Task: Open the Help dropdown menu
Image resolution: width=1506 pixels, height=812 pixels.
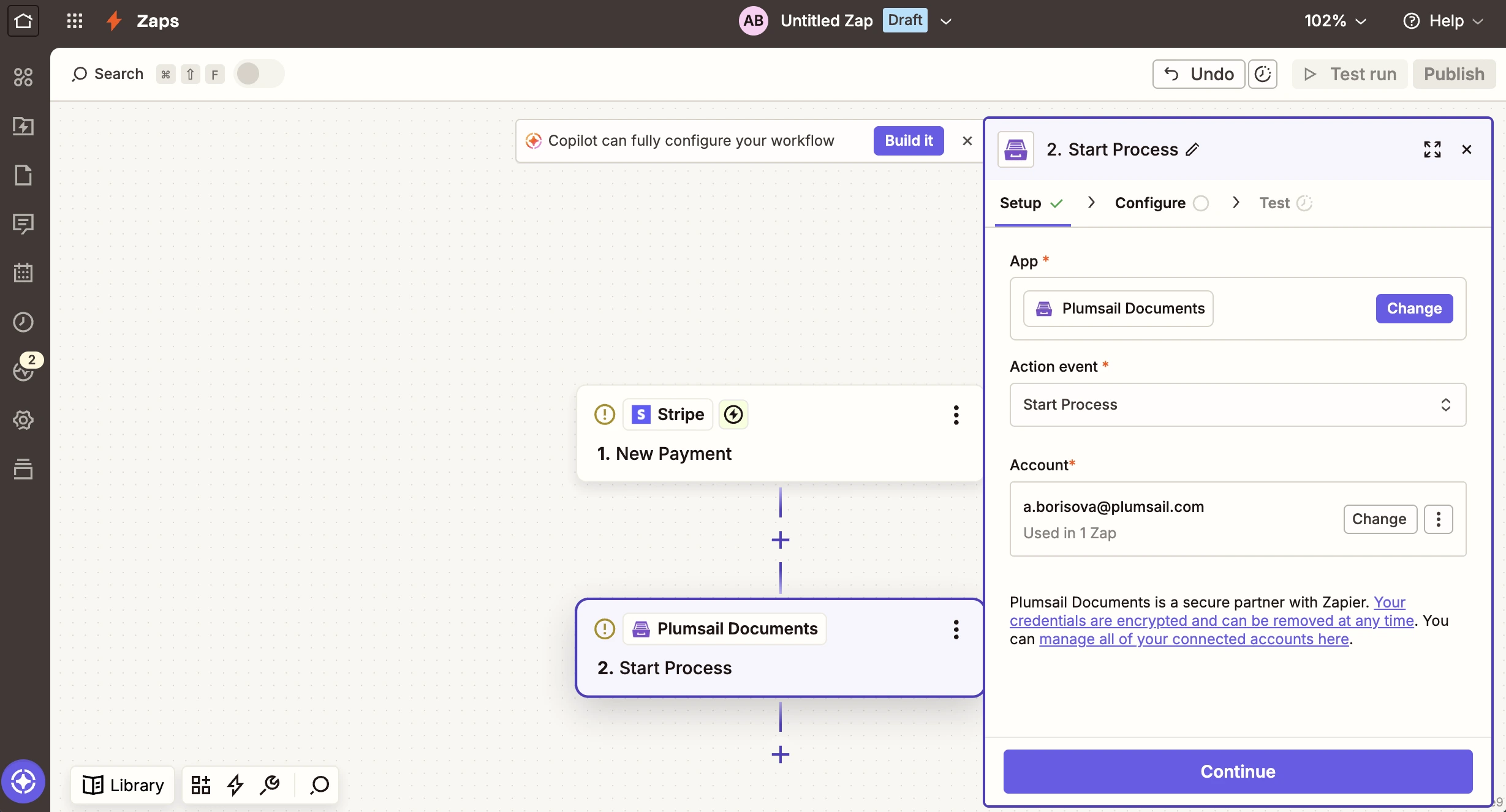Action: [x=1443, y=21]
